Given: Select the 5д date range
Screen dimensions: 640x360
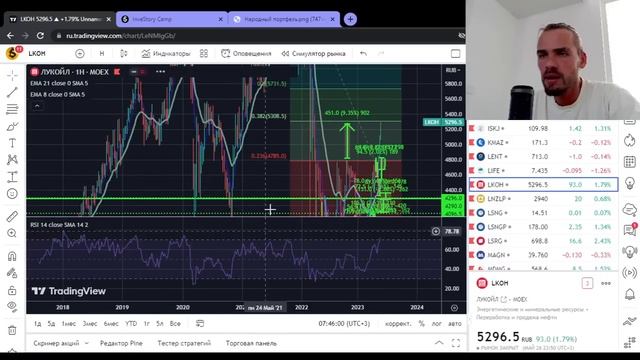Looking at the screenshot, I should point(51,323).
